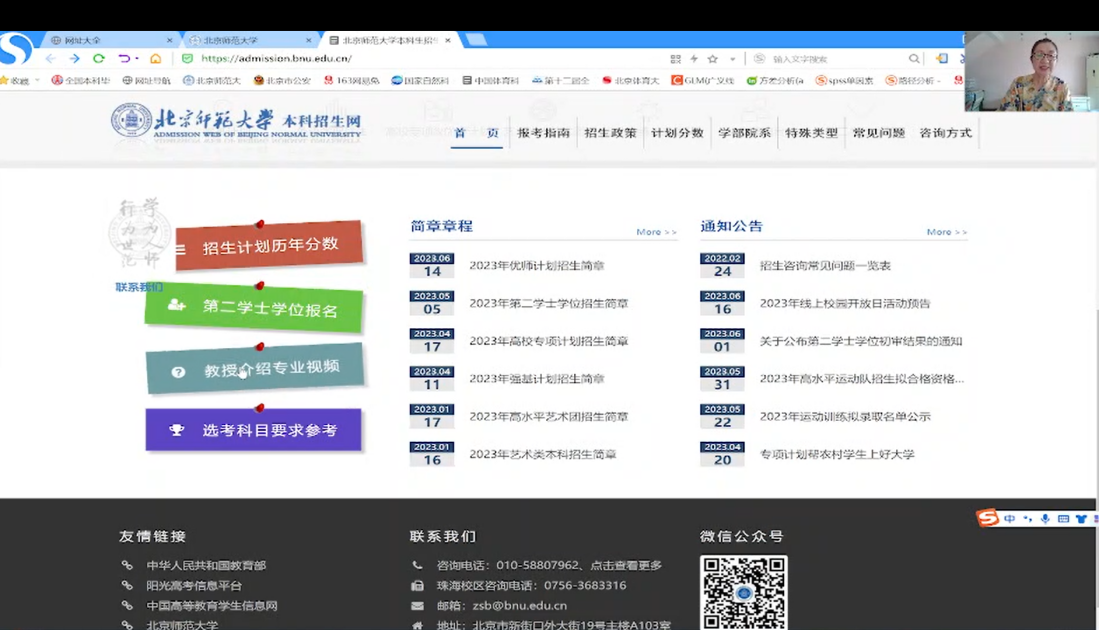1099x630 pixels.
Task: Open the browser home page icon
Action: [156, 58]
